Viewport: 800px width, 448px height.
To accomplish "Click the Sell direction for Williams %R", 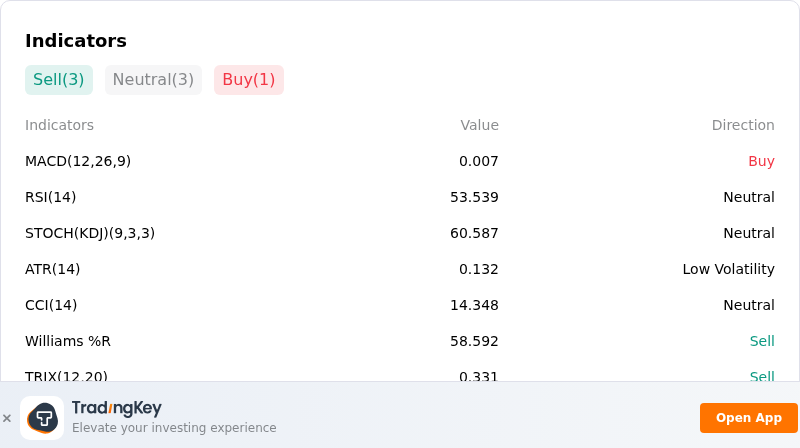I will [762, 341].
